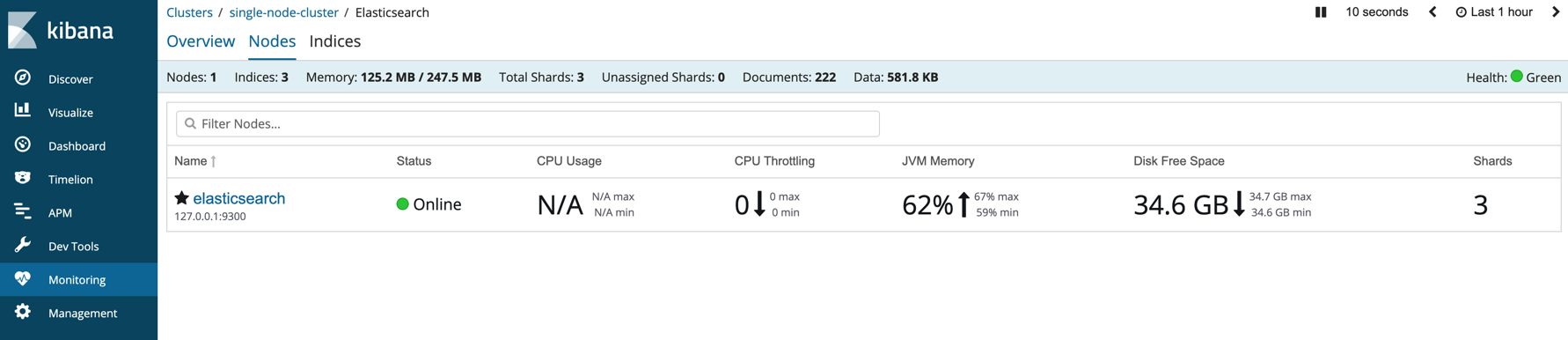Select Timelion in the sidebar
The width and height of the screenshot is (1568, 340).
click(70, 180)
